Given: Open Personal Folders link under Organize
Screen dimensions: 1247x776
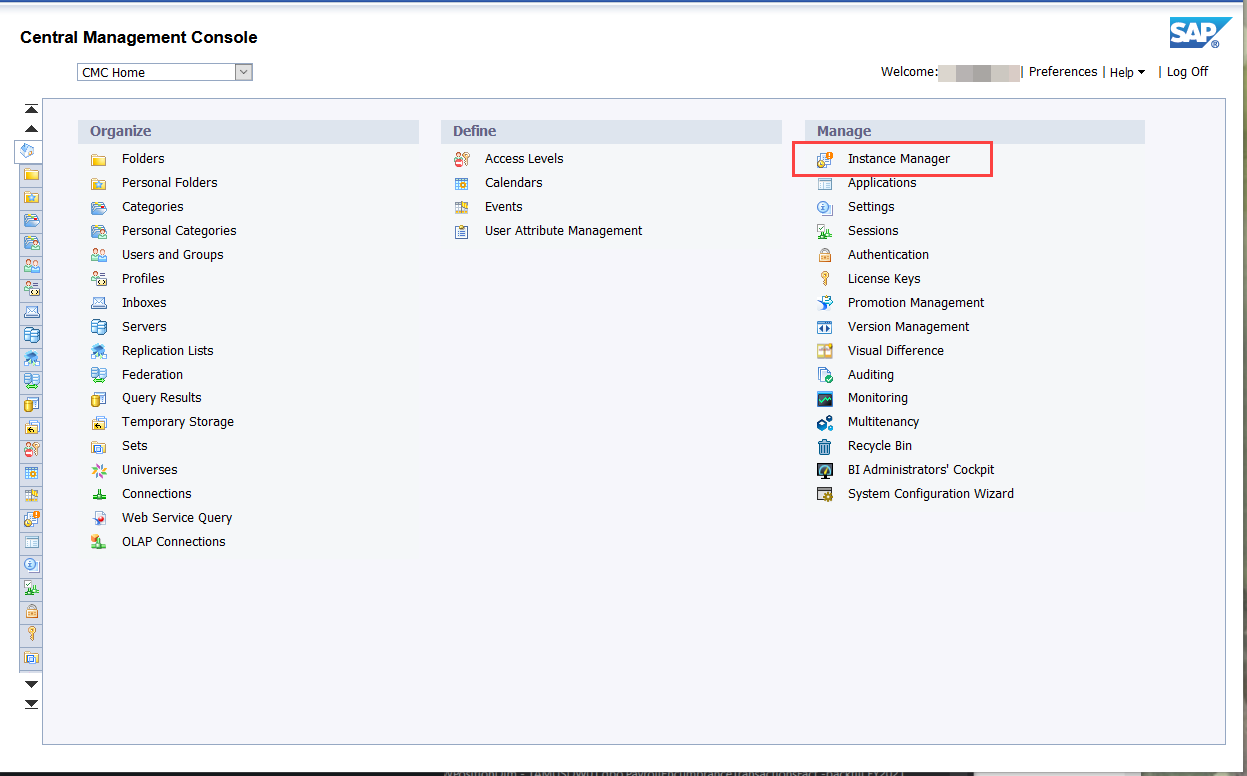Looking at the screenshot, I should (169, 183).
